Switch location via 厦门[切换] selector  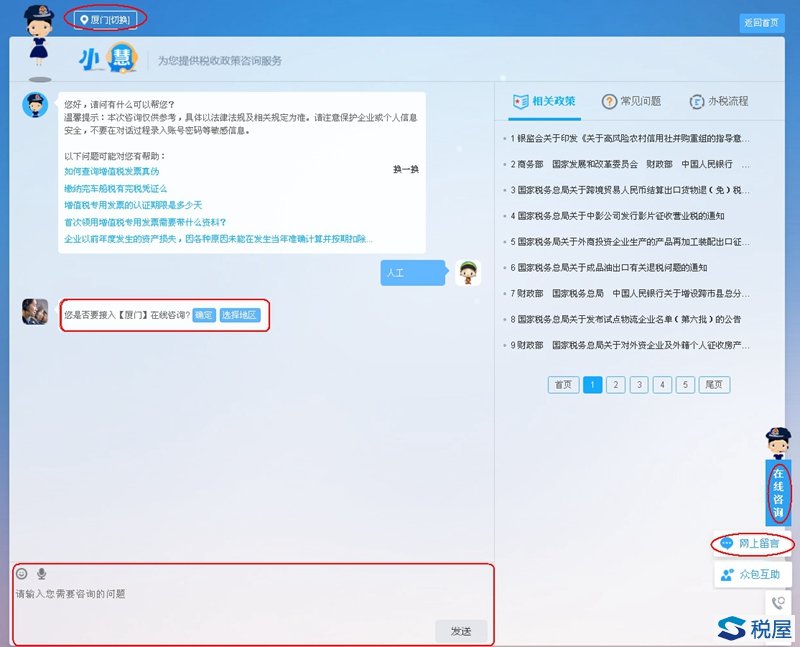coord(105,18)
